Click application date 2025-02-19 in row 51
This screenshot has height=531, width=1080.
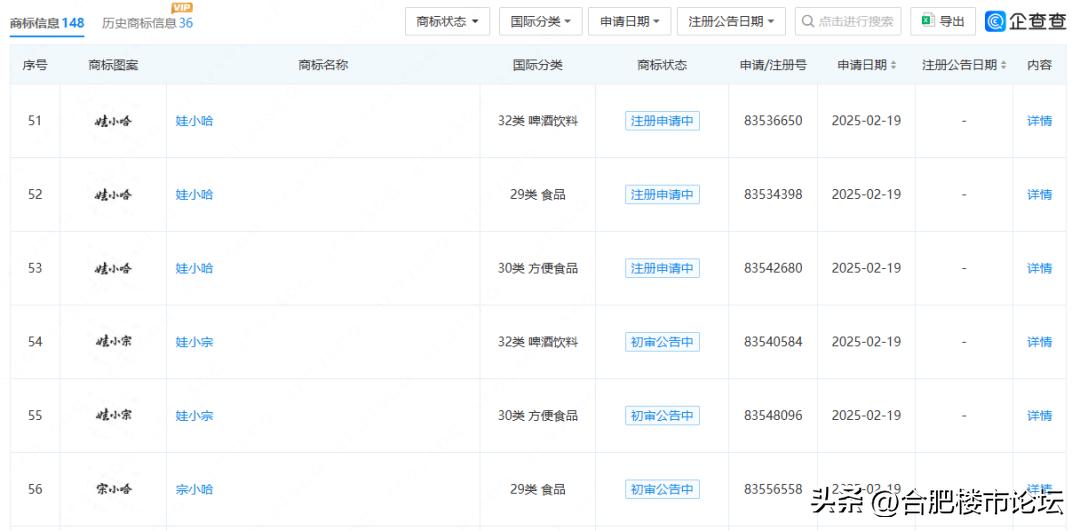point(866,121)
